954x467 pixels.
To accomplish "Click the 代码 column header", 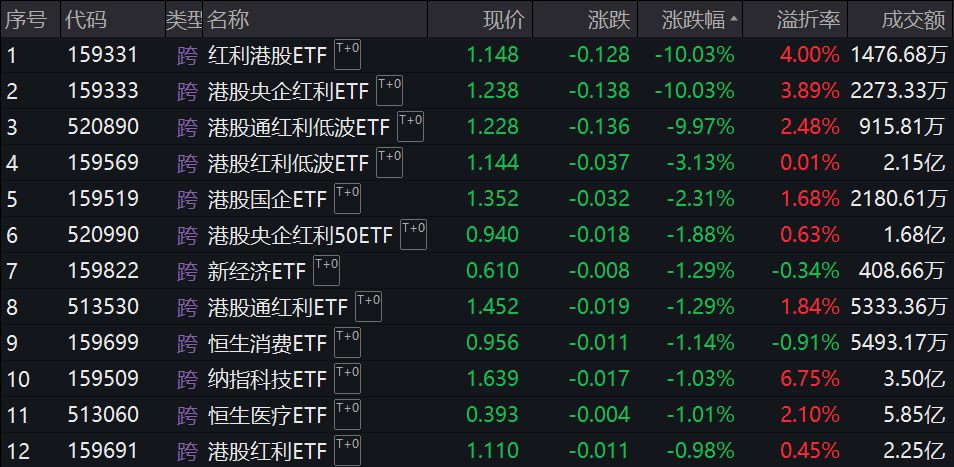I will coord(86,19).
